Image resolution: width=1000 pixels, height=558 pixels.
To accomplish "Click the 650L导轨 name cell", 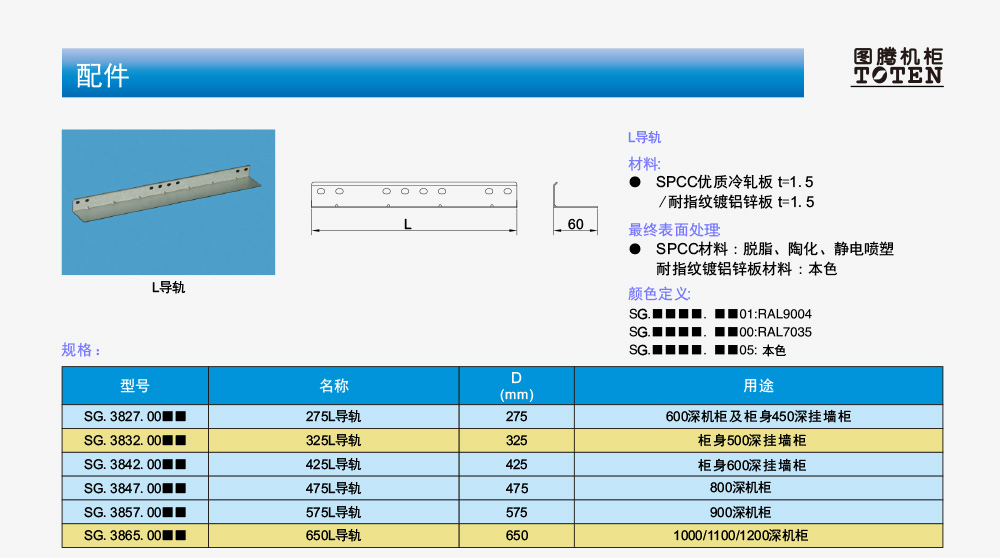I will (x=334, y=536).
